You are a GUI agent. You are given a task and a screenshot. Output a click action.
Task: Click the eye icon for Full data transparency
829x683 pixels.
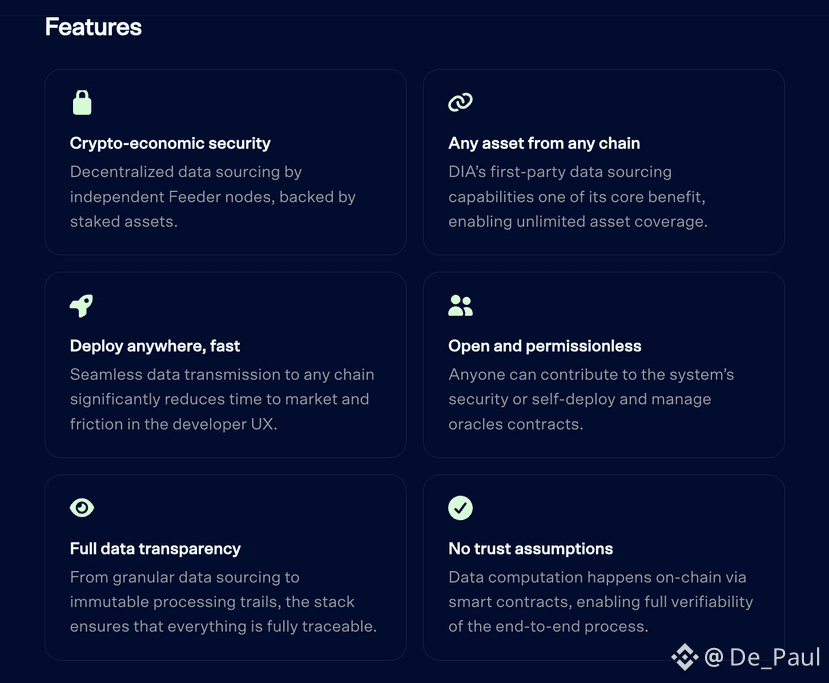[x=82, y=508]
